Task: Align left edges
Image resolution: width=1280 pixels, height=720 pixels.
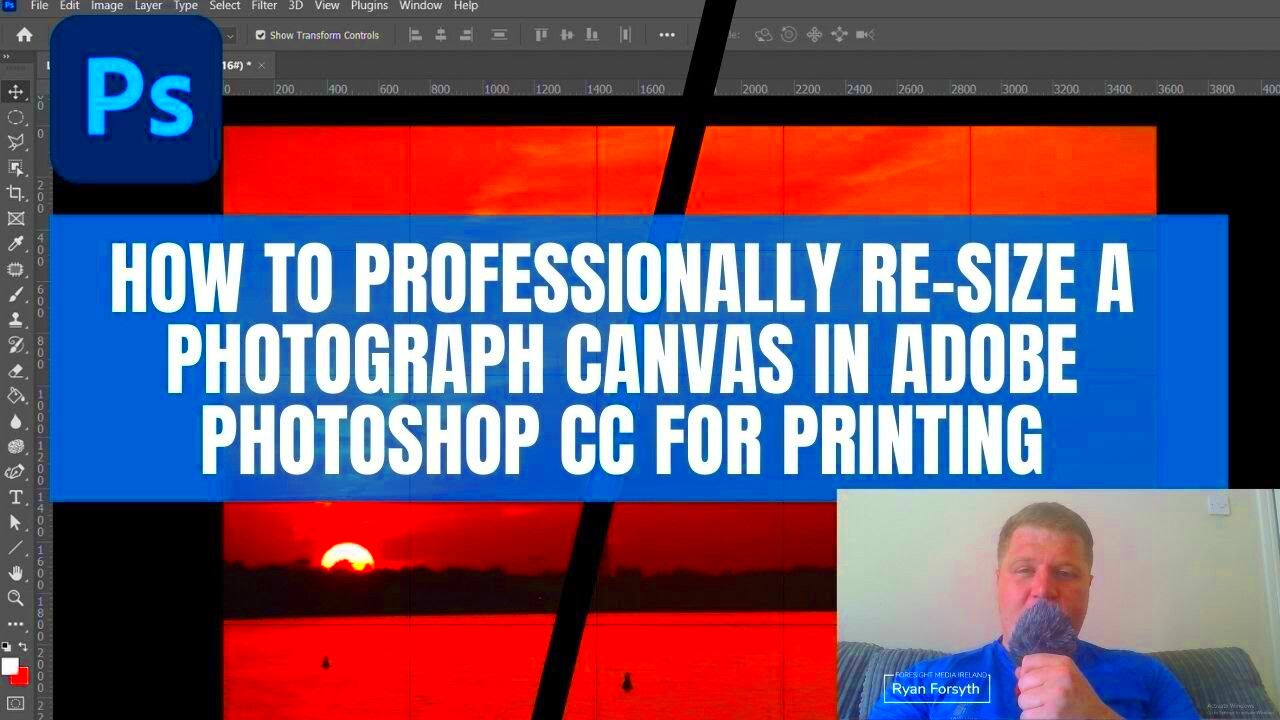Action: [416, 35]
